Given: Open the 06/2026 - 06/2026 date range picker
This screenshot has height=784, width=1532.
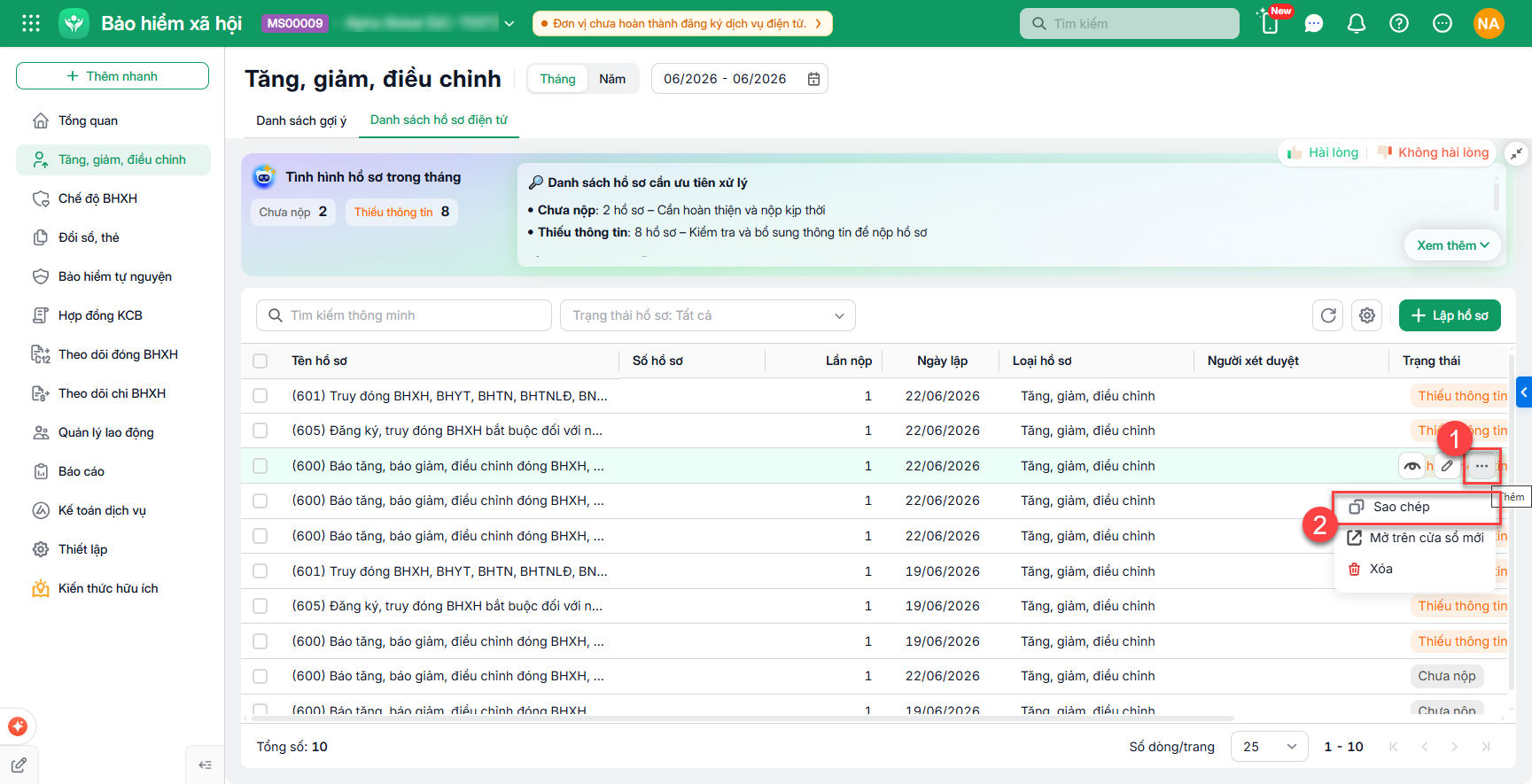Looking at the screenshot, I should coord(740,79).
